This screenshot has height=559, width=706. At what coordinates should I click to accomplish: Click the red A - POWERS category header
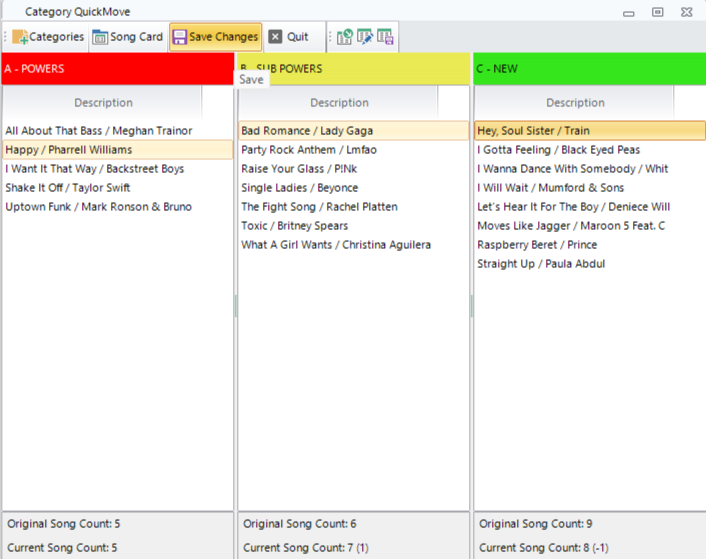[x=117, y=69]
